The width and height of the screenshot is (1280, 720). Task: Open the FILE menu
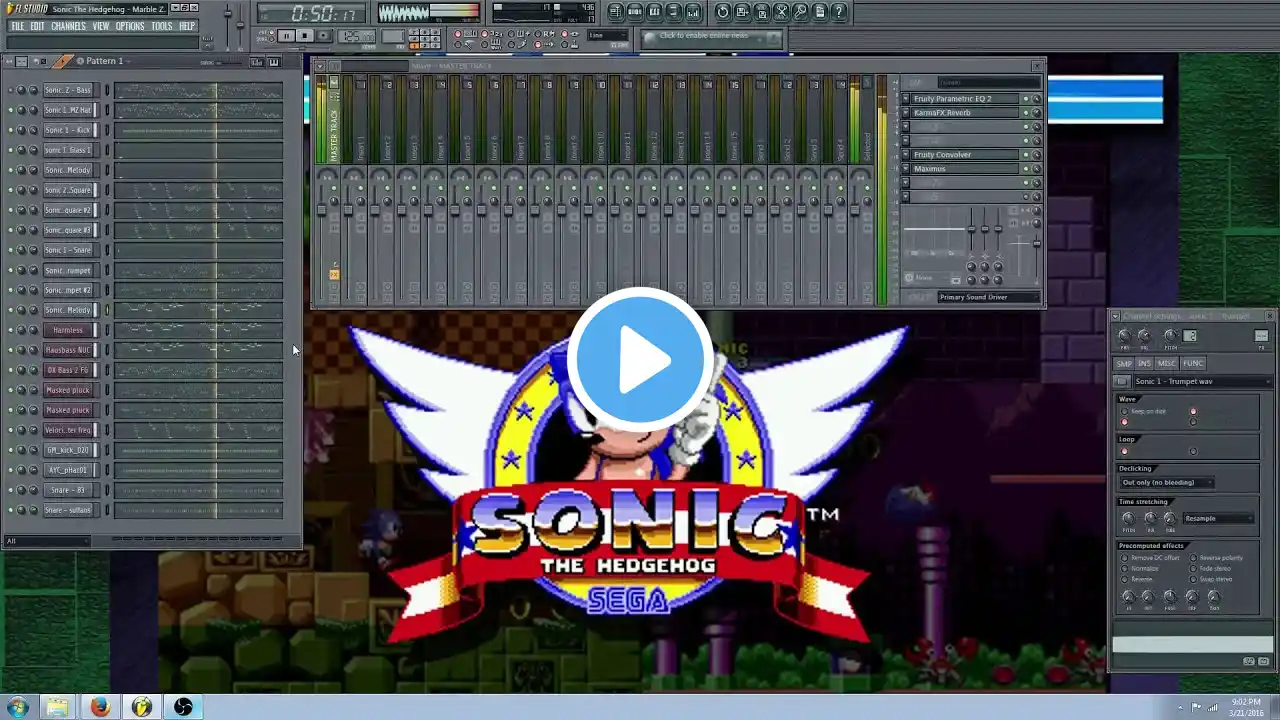(17, 26)
